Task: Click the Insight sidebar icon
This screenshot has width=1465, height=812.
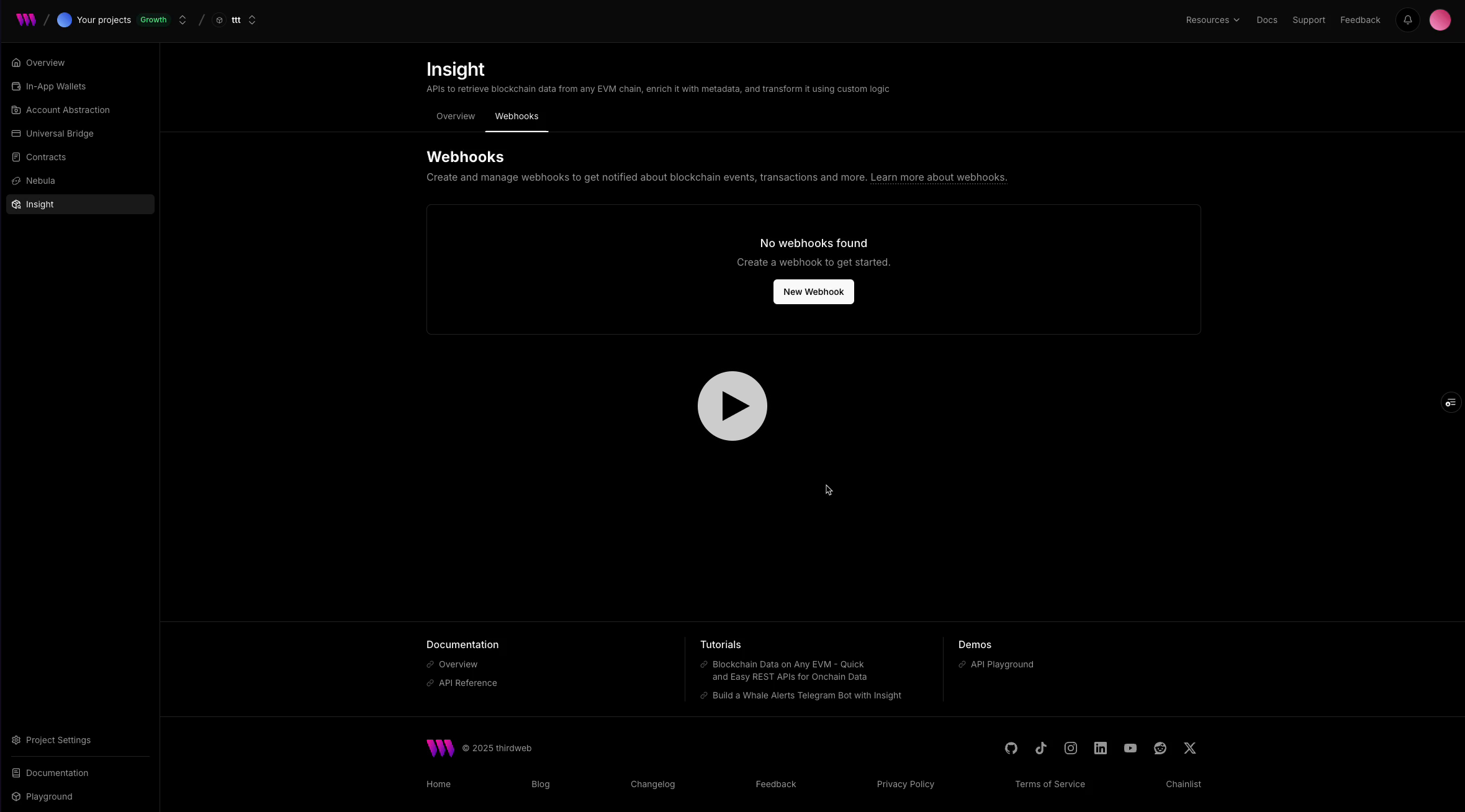Action: pos(16,204)
